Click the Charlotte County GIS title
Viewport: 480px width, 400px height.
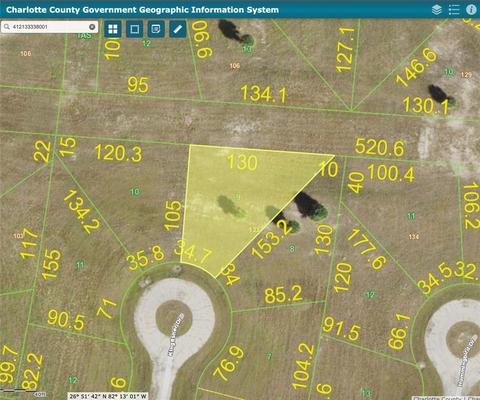[x=142, y=10]
